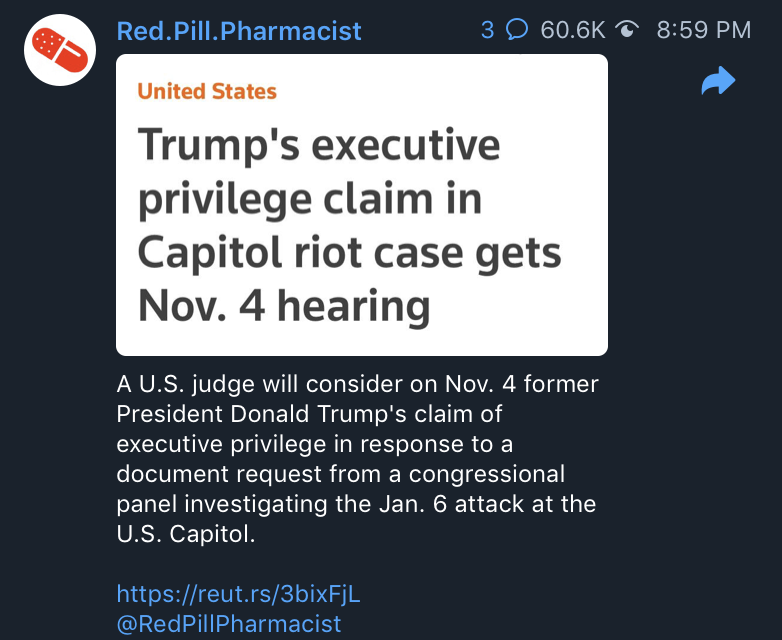Image resolution: width=782 pixels, height=640 pixels.
Task: Click "Capitol riot case gets" headline line
Action: point(349,252)
